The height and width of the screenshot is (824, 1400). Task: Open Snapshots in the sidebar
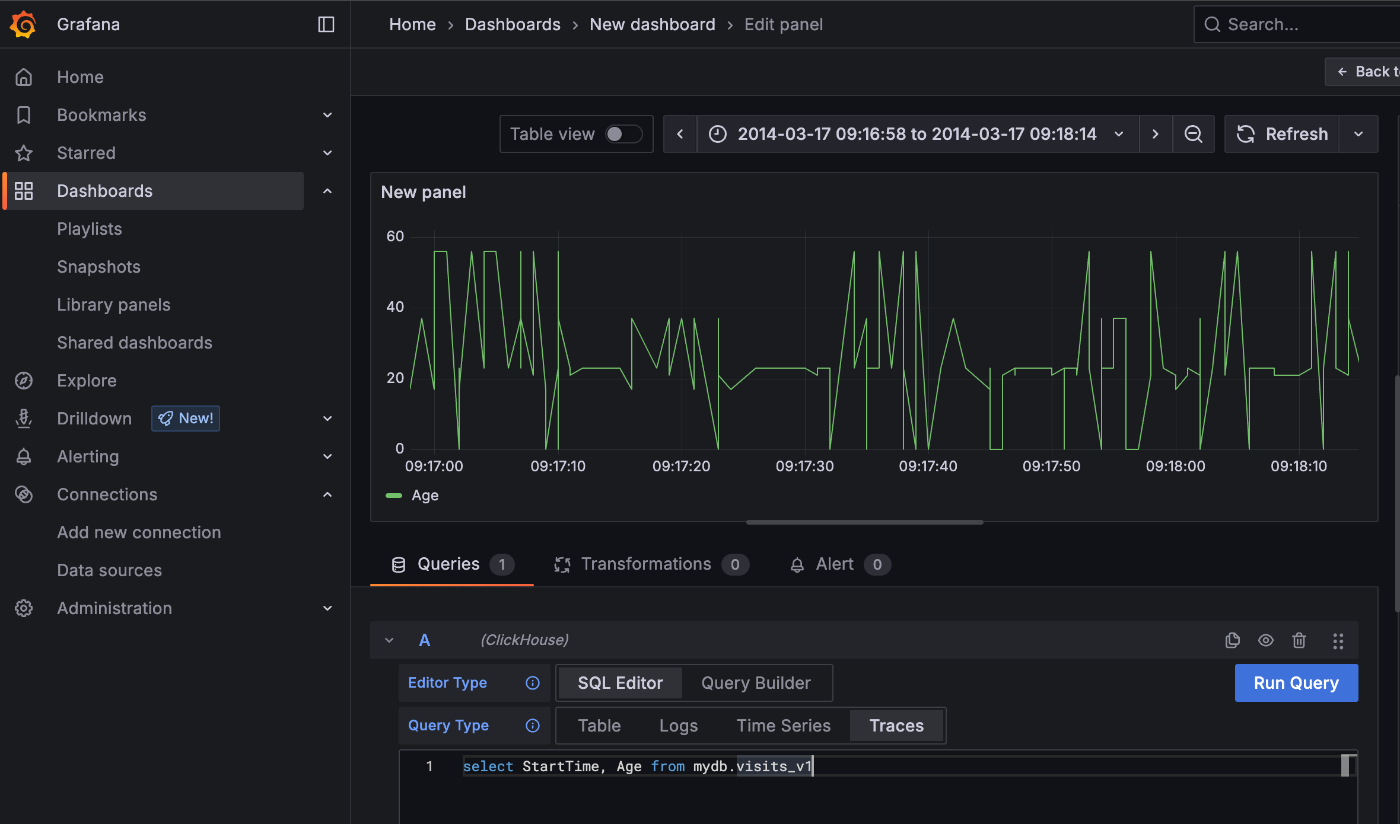tap(99, 267)
